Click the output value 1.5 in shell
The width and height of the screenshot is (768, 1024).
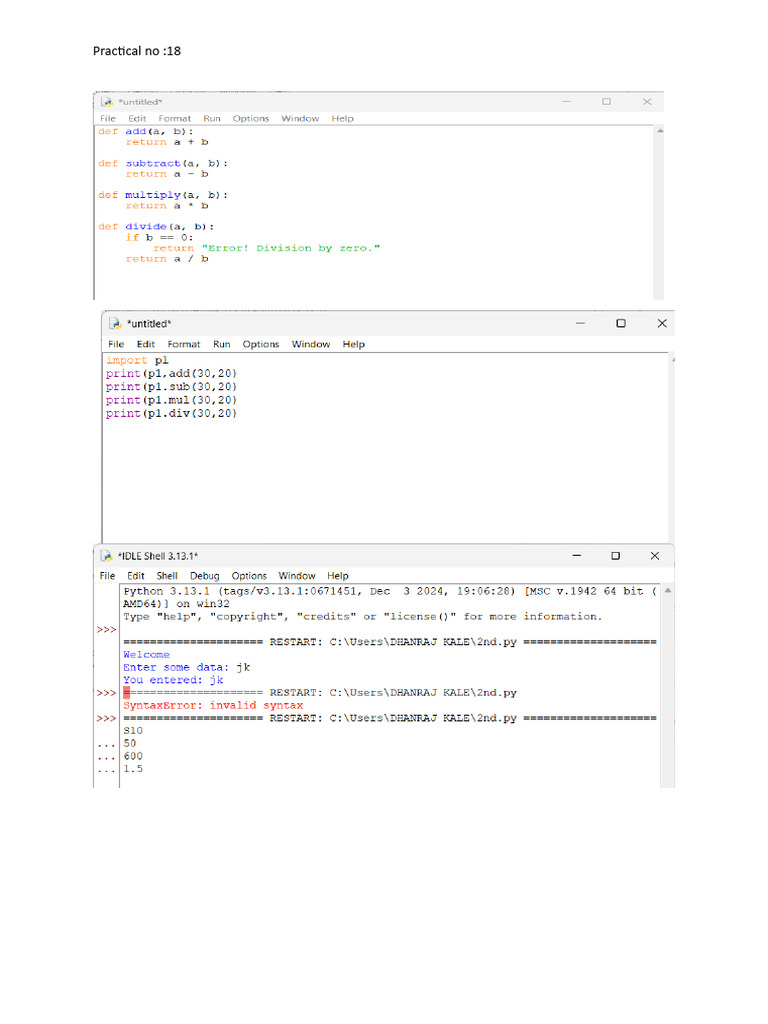point(133,769)
